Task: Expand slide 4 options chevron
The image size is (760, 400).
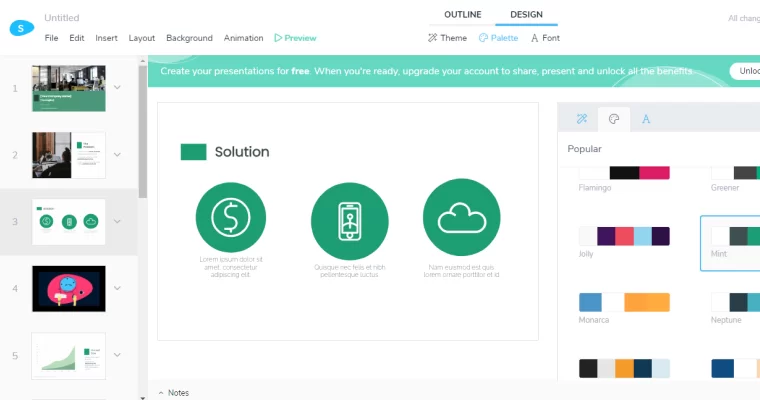Action: (117, 288)
